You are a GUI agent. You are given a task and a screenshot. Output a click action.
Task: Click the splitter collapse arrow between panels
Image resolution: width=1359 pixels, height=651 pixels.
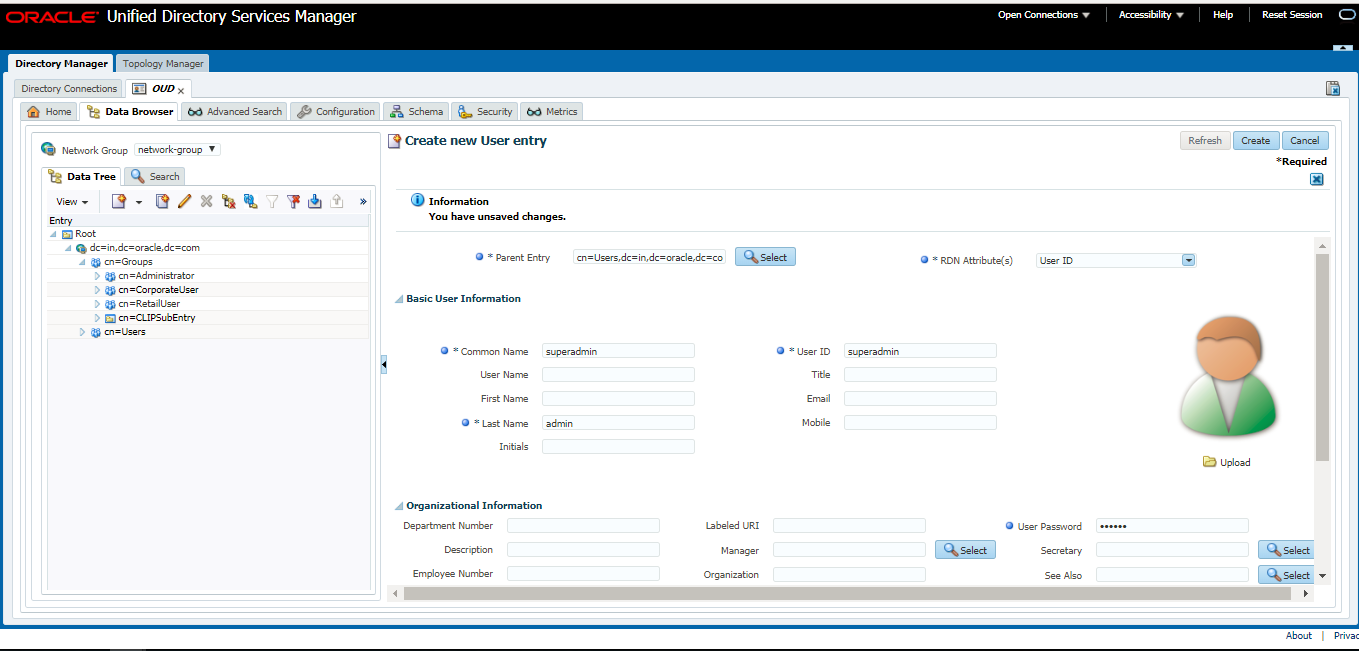click(x=383, y=366)
